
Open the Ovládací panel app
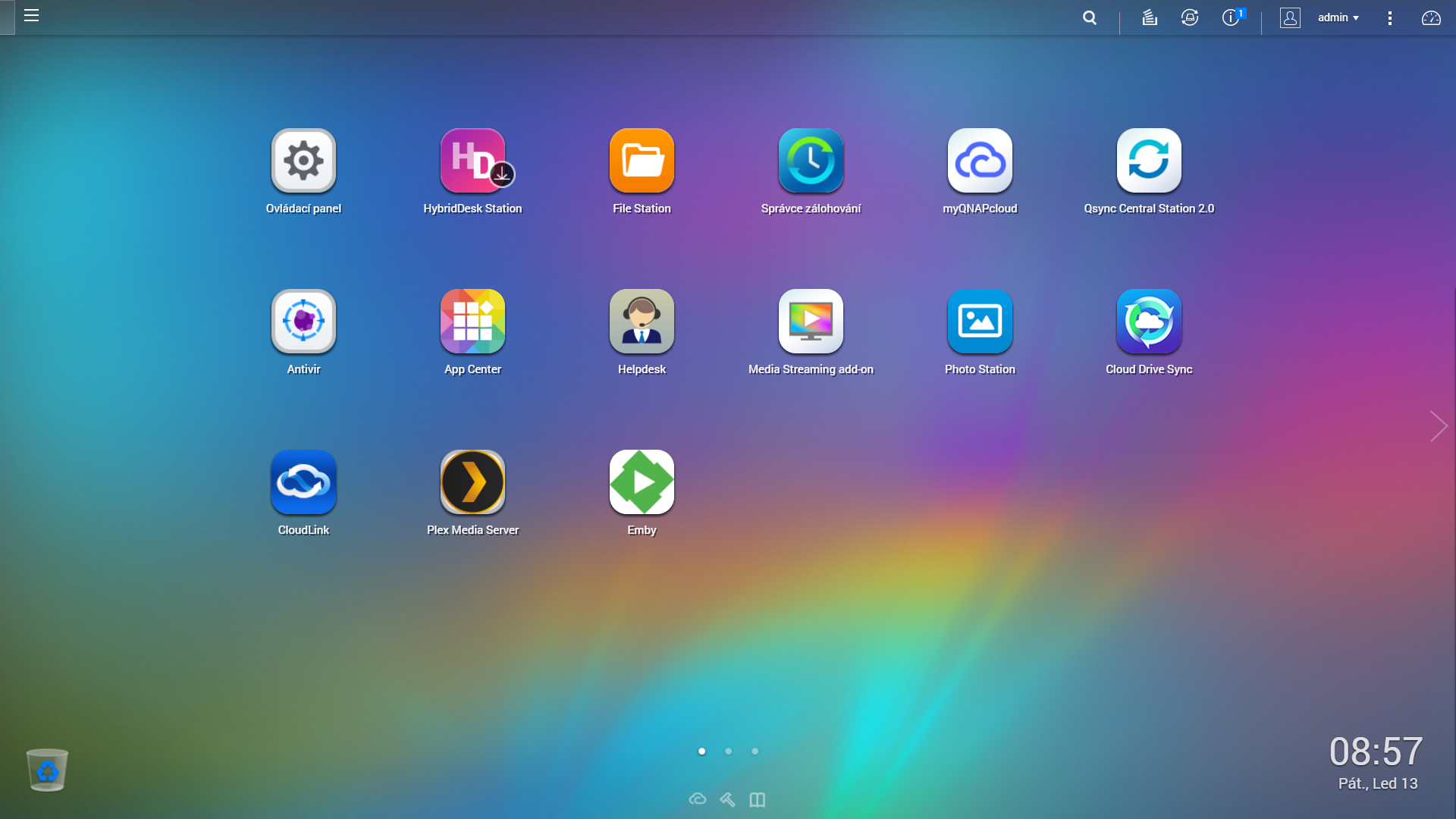point(303,161)
